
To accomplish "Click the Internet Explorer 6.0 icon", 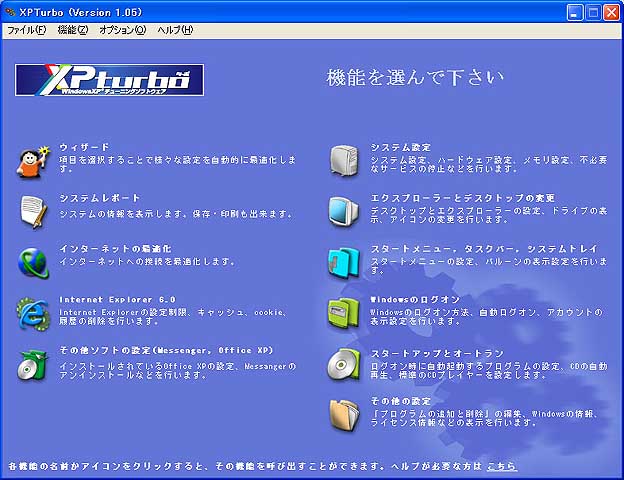I will pos(33,314).
